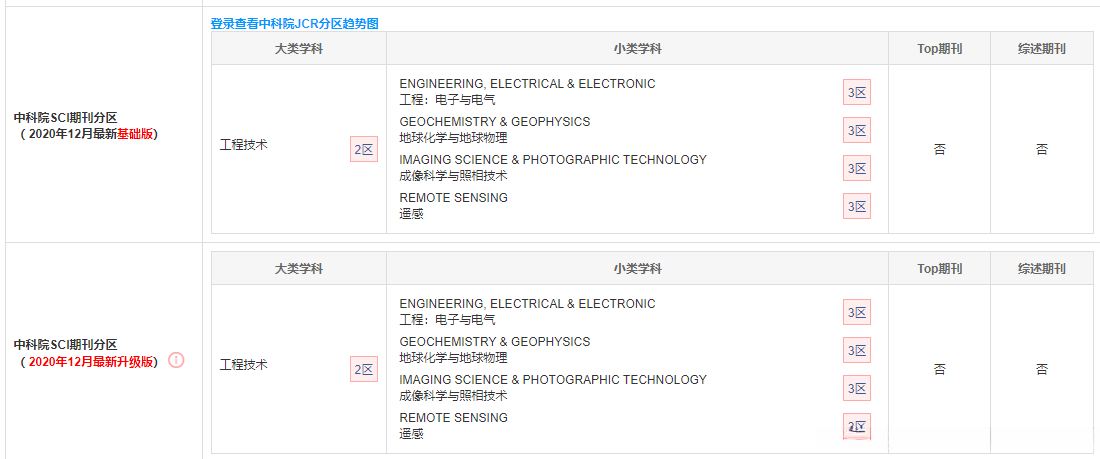Click Top期刊 header in the 基础版 table
Screen dimensions: 1100x459
point(939,49)
